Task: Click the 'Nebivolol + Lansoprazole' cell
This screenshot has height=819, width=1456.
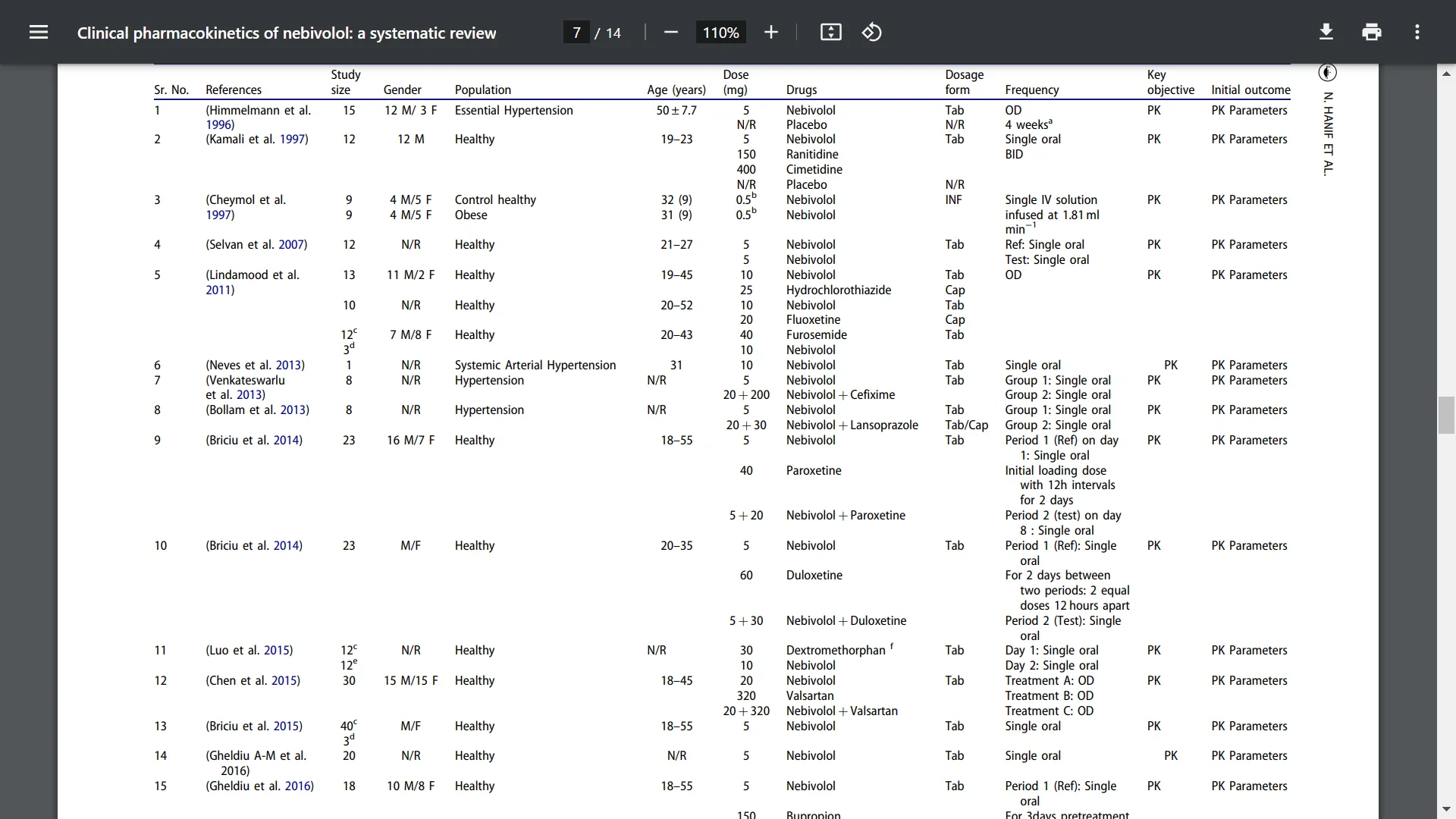Action: 852,425
